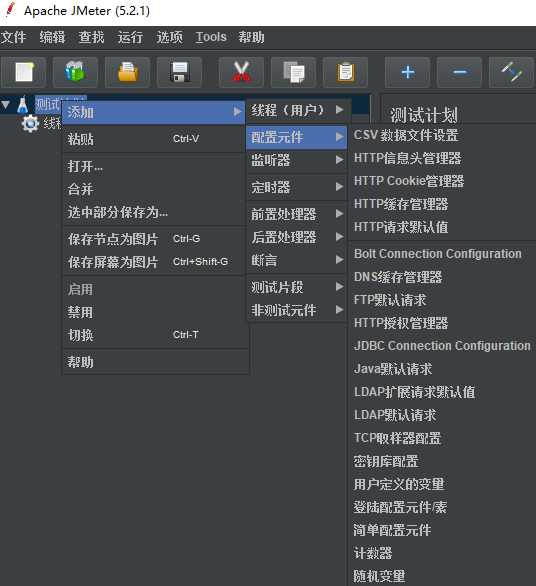
Task: Select JDBC Connection Configuration
Action: pos(442,346)
